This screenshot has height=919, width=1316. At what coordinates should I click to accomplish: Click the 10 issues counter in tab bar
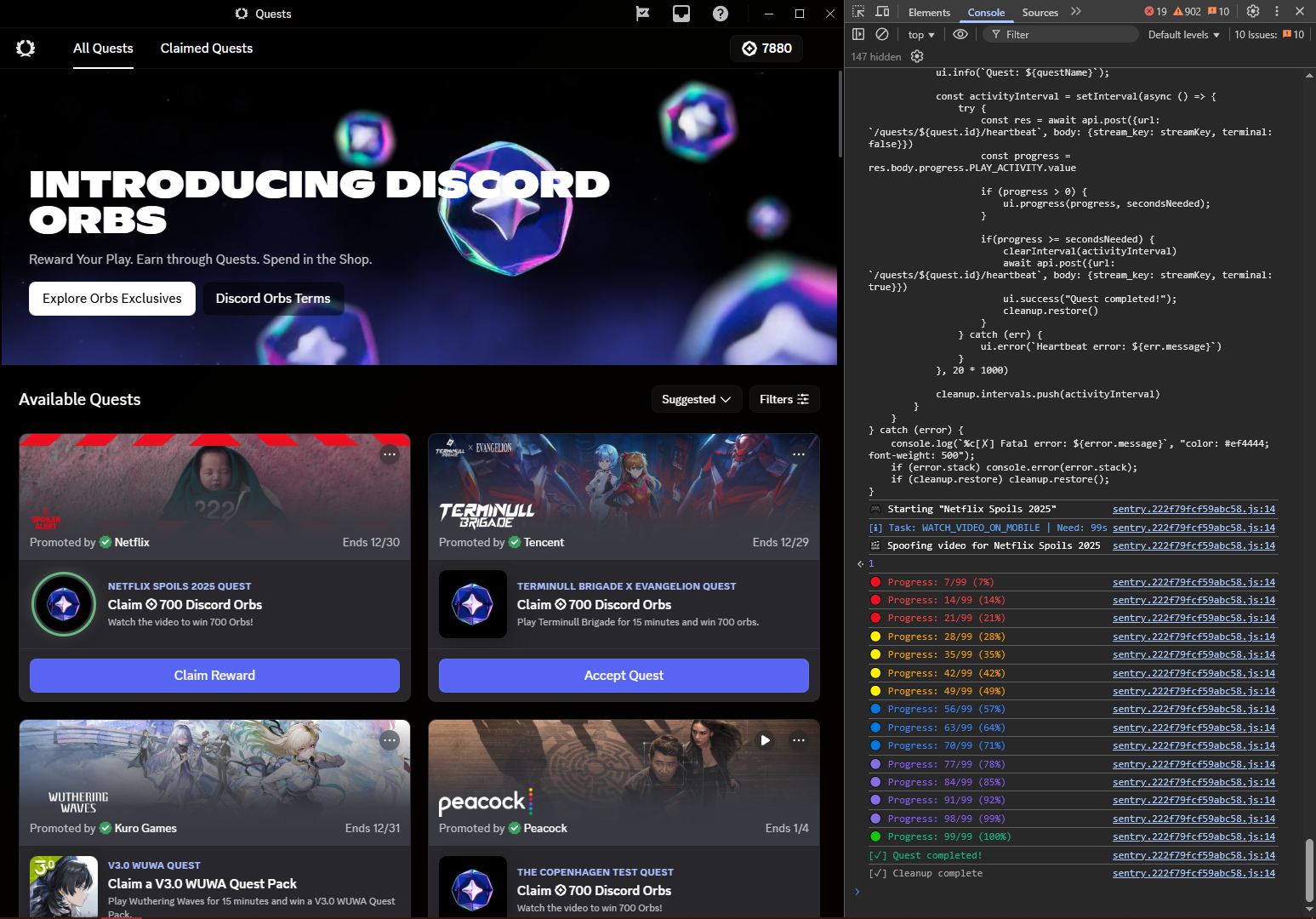[1218, 11]
